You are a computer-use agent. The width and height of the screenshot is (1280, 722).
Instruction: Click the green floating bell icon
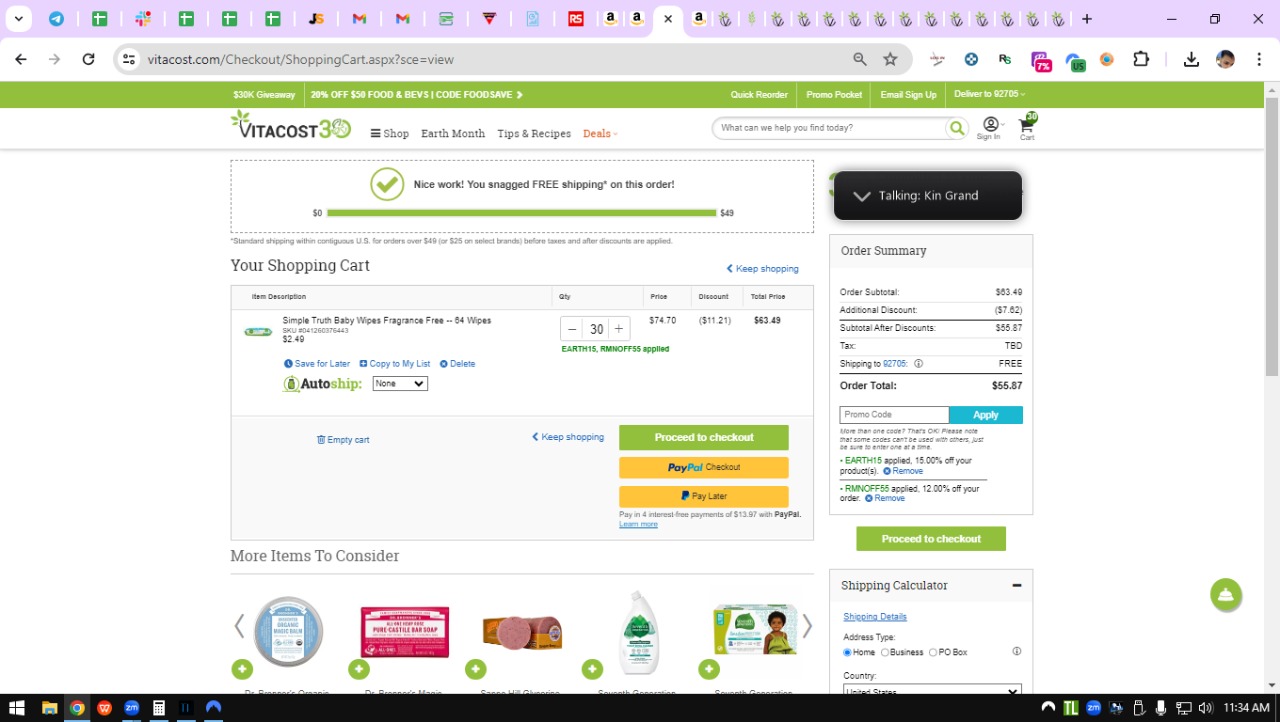pyautogui.click(x=1226, y=595)
